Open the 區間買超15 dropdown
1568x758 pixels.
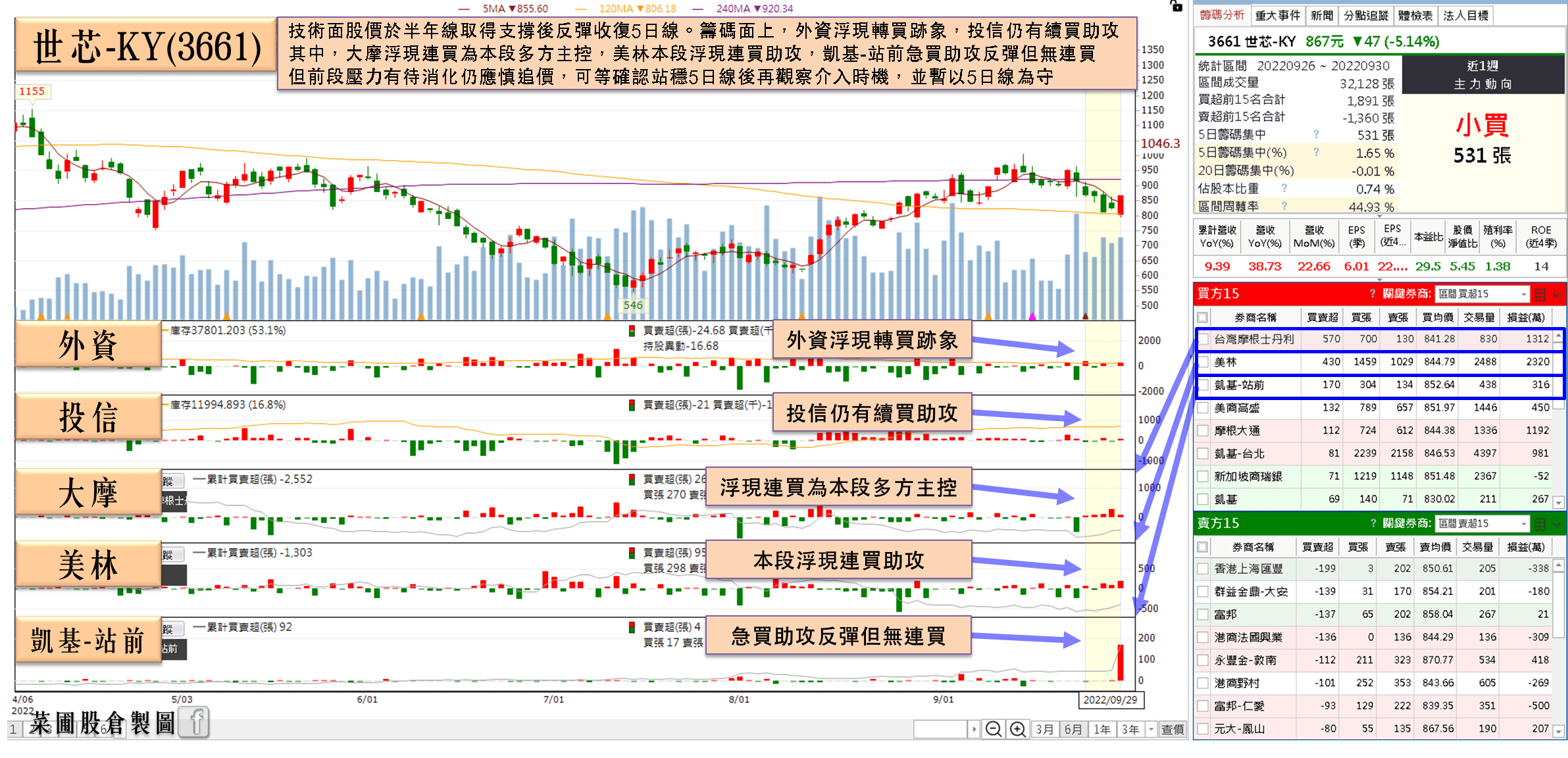coord(1482,294)
